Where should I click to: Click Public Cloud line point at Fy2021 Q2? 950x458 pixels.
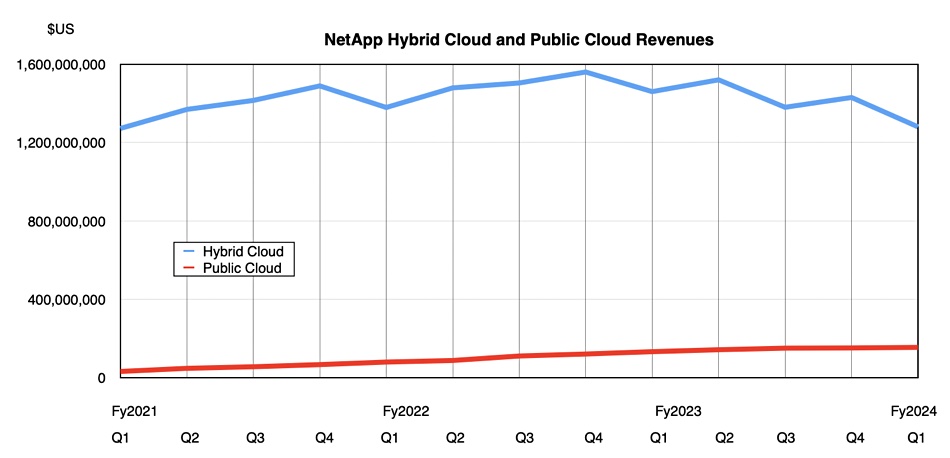(187, 368)
